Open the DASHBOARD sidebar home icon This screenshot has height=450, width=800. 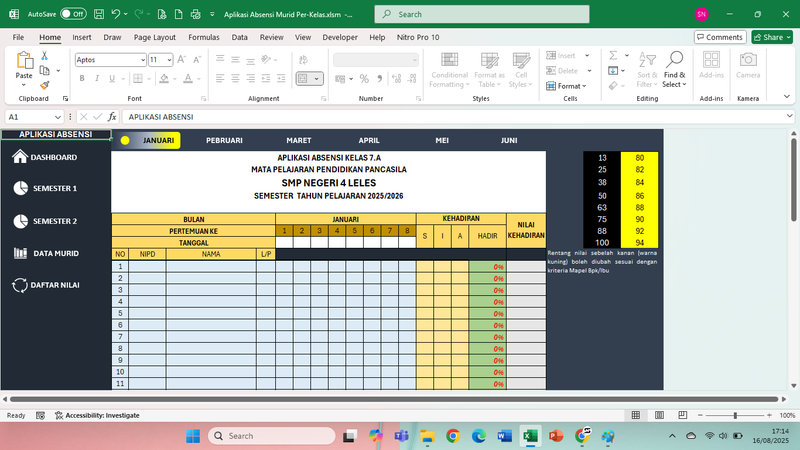click(19, 157)
